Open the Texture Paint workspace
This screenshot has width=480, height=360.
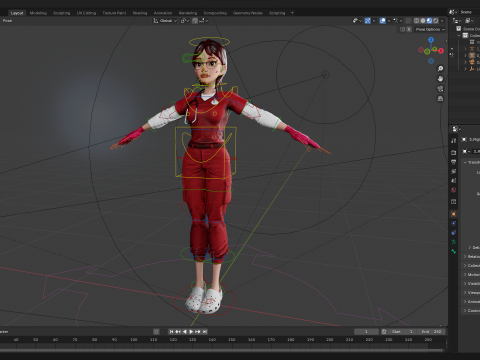click(x=114, y=13)
